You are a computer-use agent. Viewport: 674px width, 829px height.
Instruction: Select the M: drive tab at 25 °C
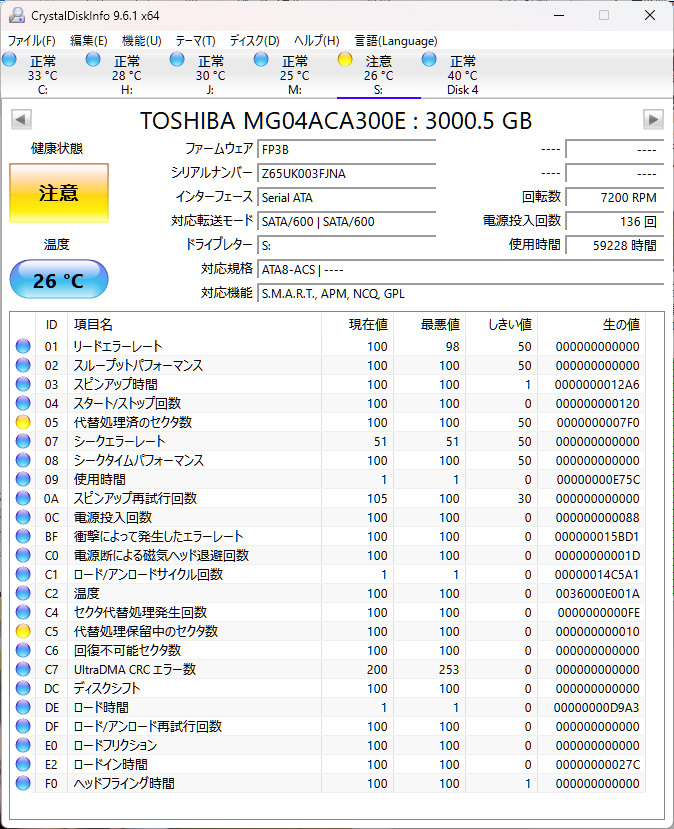pos(294,75)
